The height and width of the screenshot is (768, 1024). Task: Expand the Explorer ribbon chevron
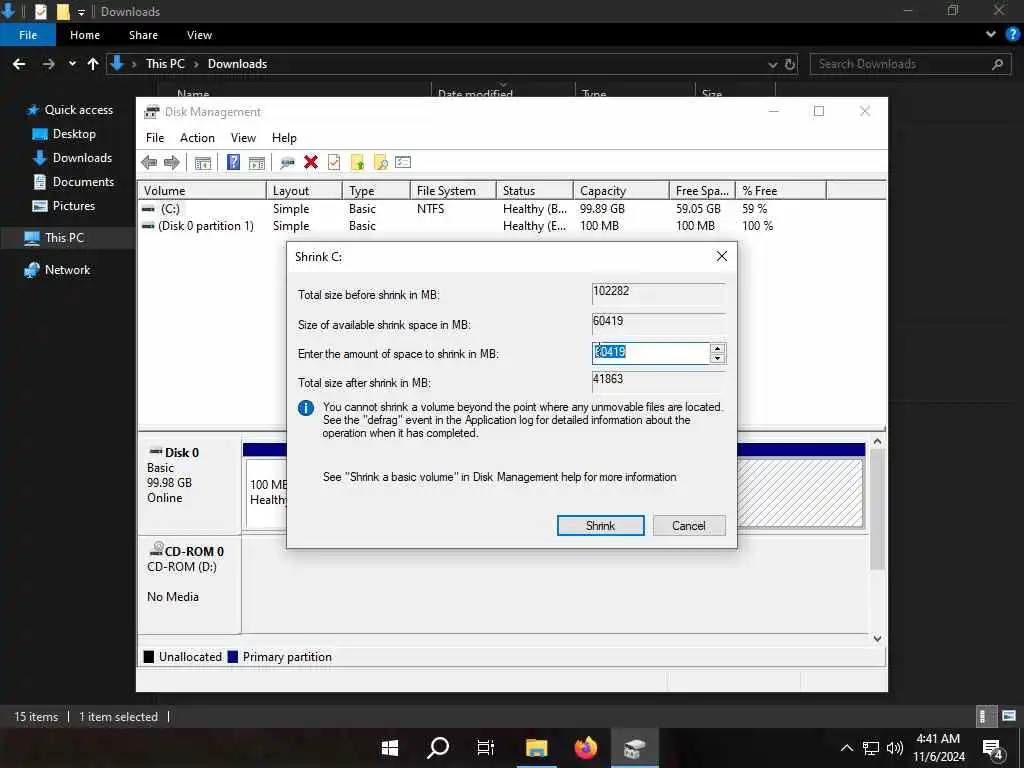click(991, 35)
